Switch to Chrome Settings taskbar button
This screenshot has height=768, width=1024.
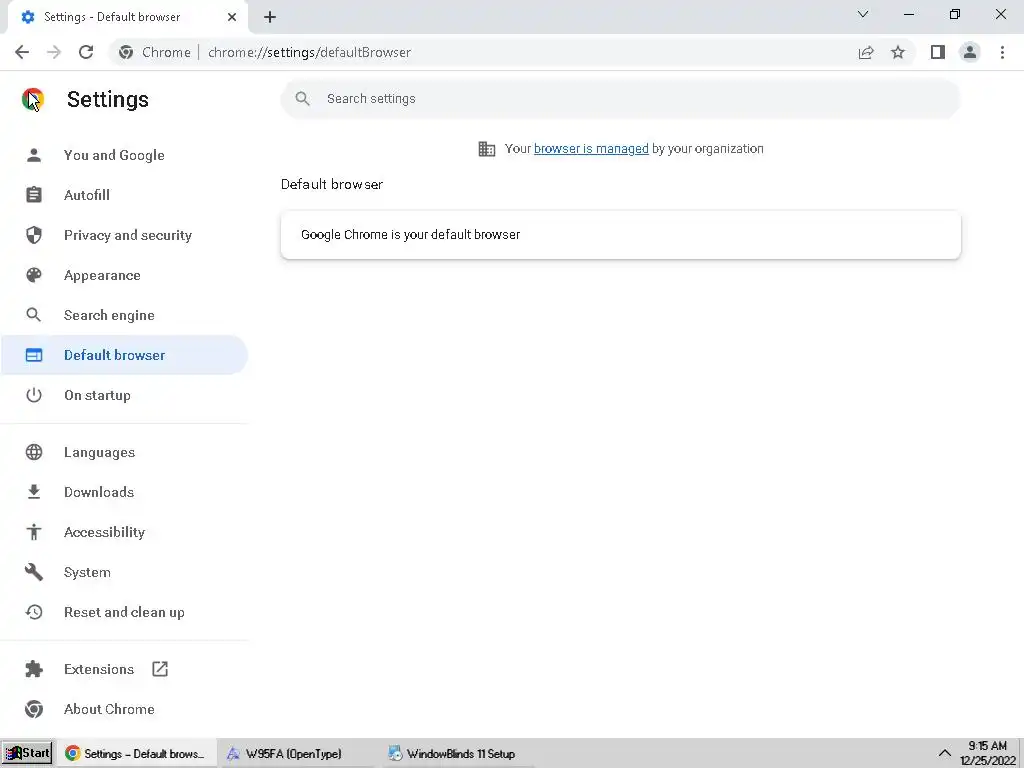pos(136,754)
